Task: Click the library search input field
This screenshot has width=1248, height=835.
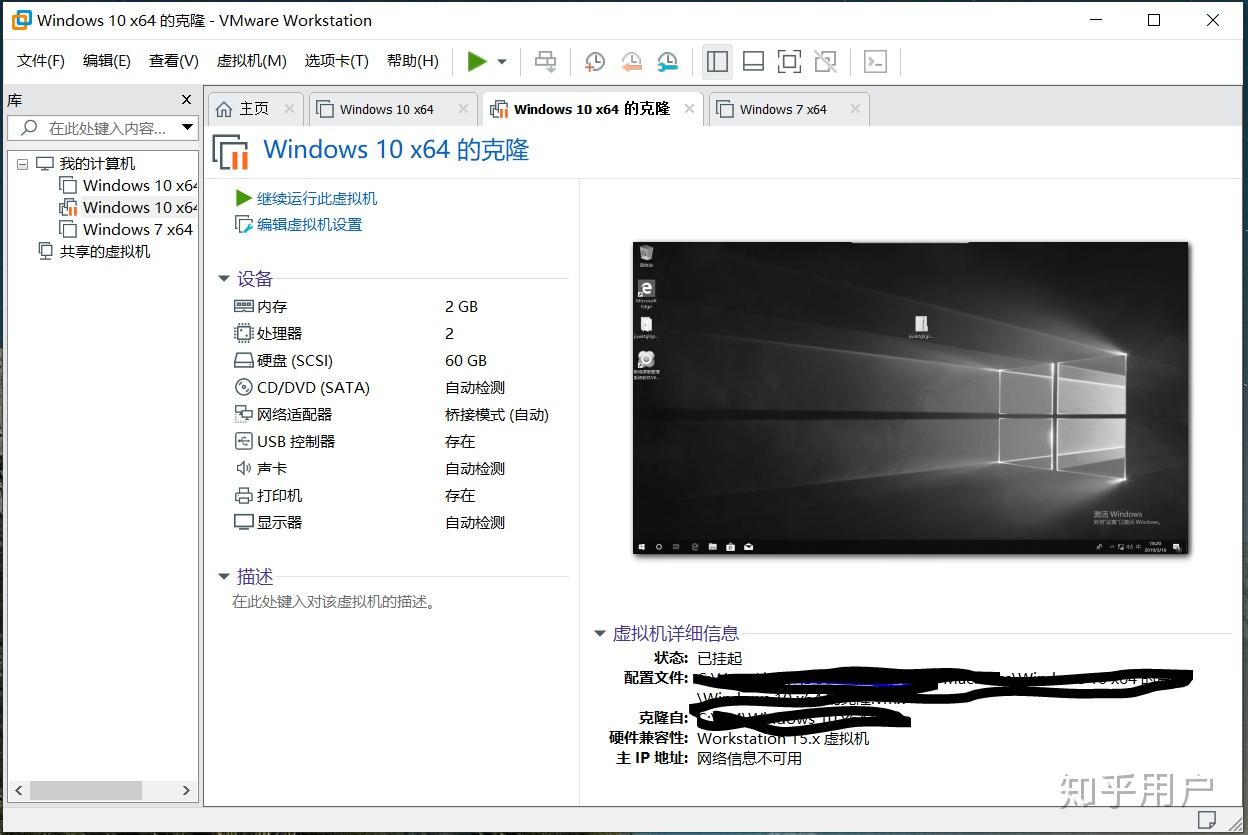Action: pyautogui.click(x=95, y=128)
